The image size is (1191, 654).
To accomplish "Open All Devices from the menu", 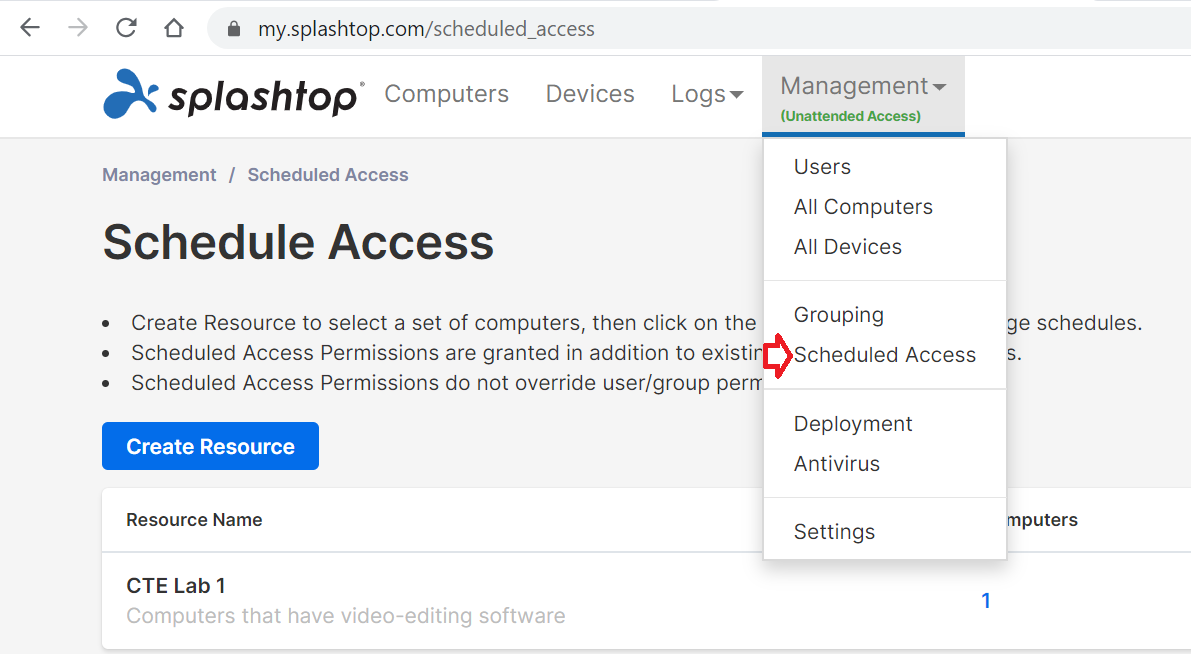I will tap(847, 247).
